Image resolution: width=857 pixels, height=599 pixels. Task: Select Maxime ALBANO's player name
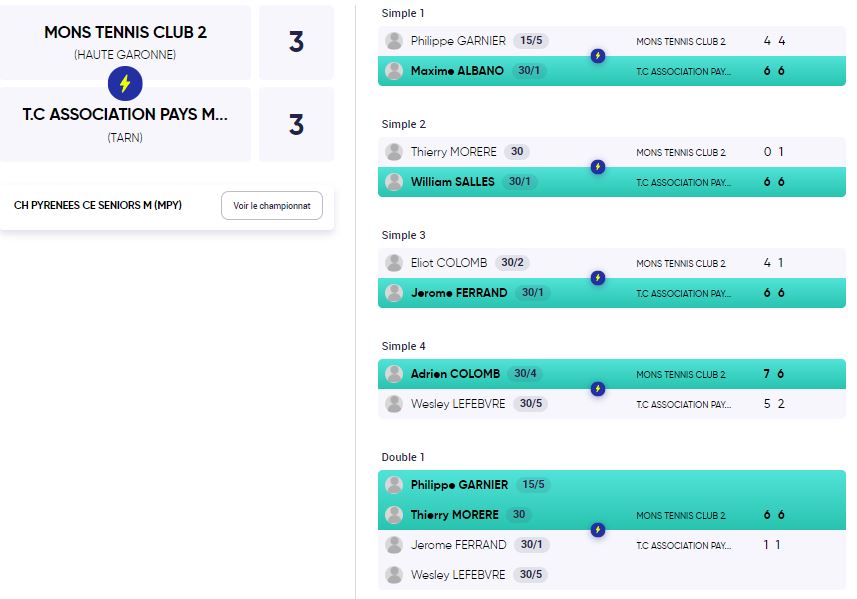click(x=457, y=71)
